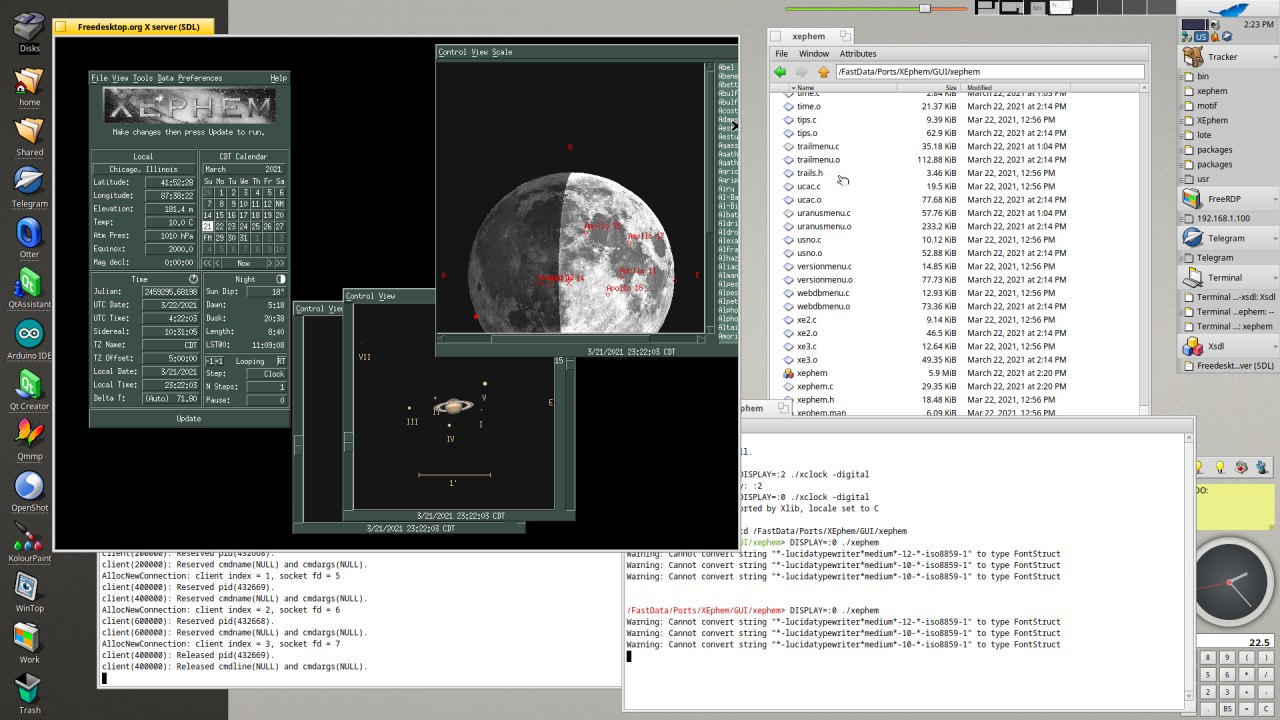Screen dimensions: 1280x720
Task: Toggle the 1:1 looping button in XEphem
Action: pos(213,361)
